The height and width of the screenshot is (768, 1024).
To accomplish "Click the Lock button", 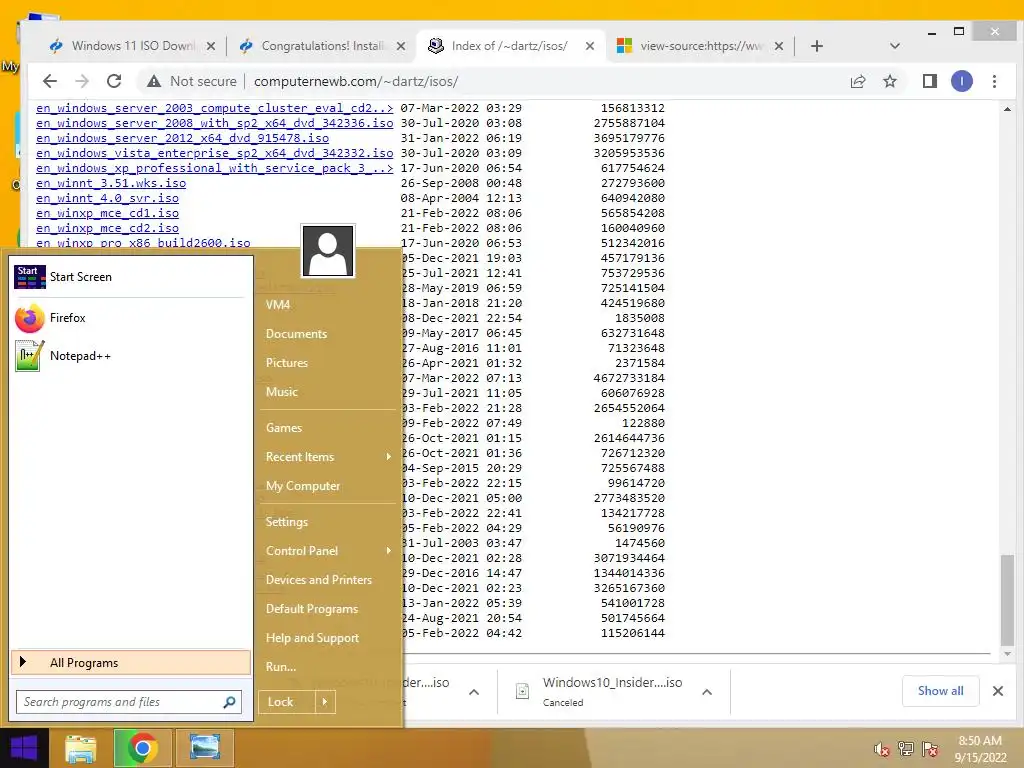I will click(286, 702).
